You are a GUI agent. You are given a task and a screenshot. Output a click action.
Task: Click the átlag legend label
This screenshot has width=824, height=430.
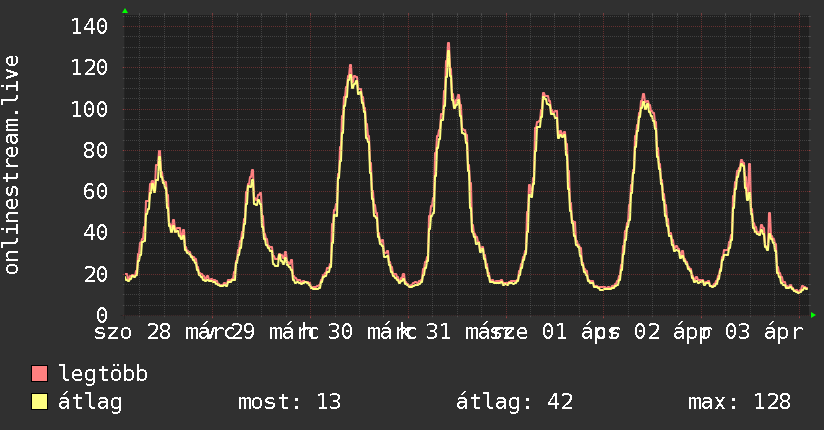(x=90, y=402)
